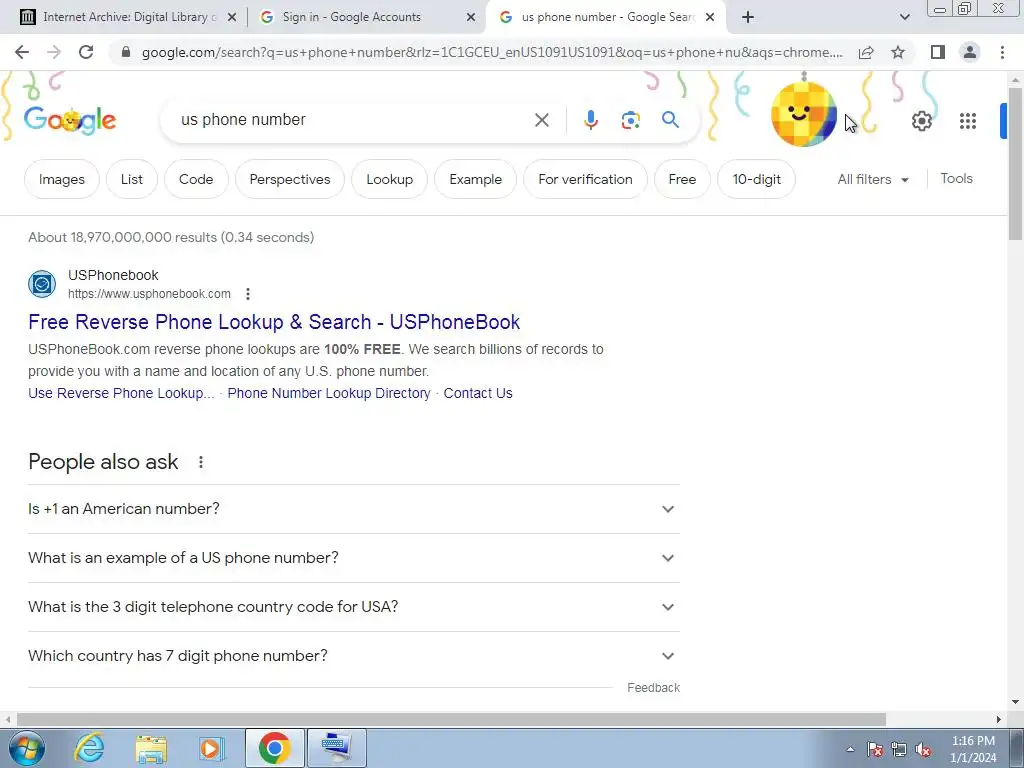
Task: Select the Code filter chip
Action: [196, 179]
